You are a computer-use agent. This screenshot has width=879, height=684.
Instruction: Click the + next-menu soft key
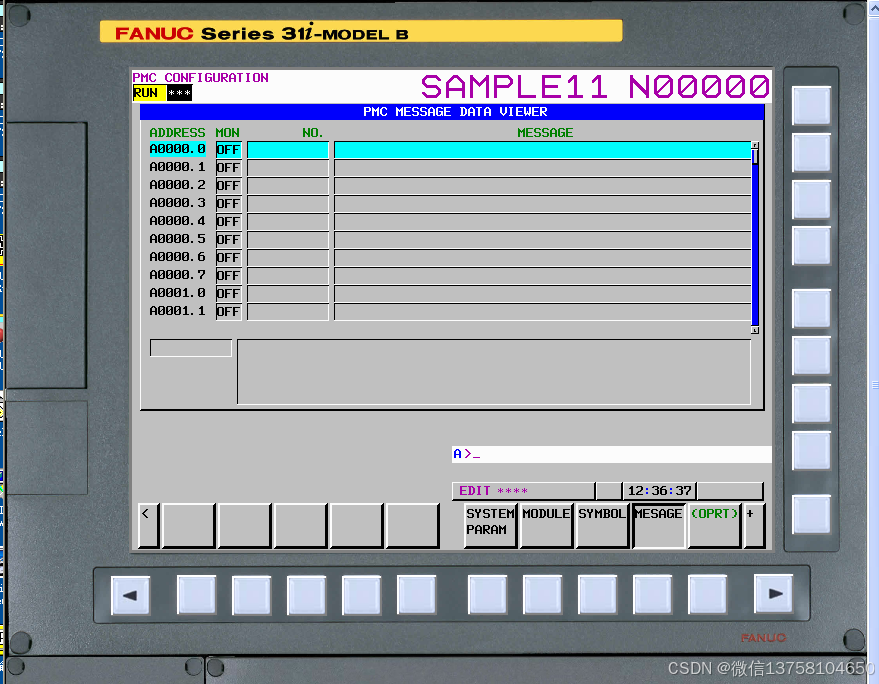753,525
